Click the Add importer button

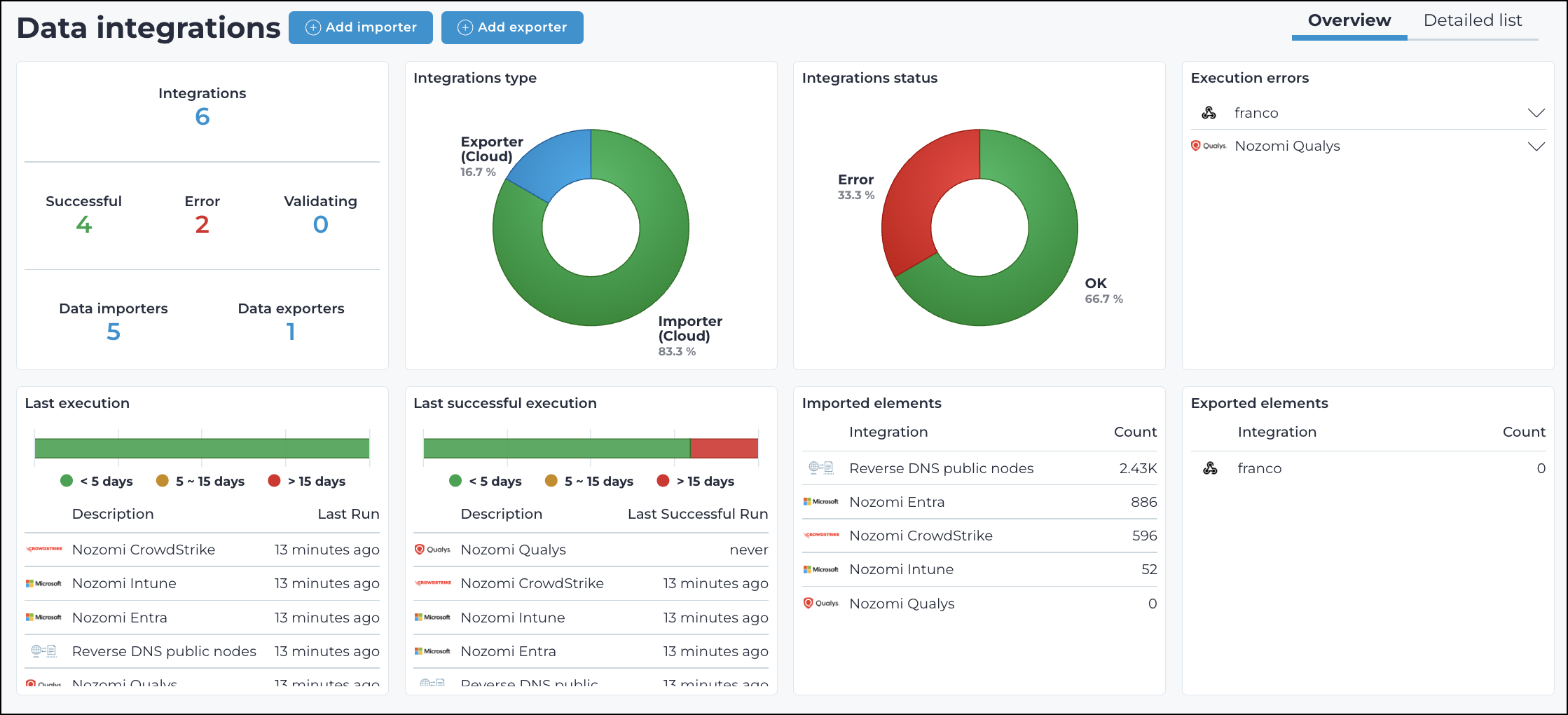pos(361,27)
